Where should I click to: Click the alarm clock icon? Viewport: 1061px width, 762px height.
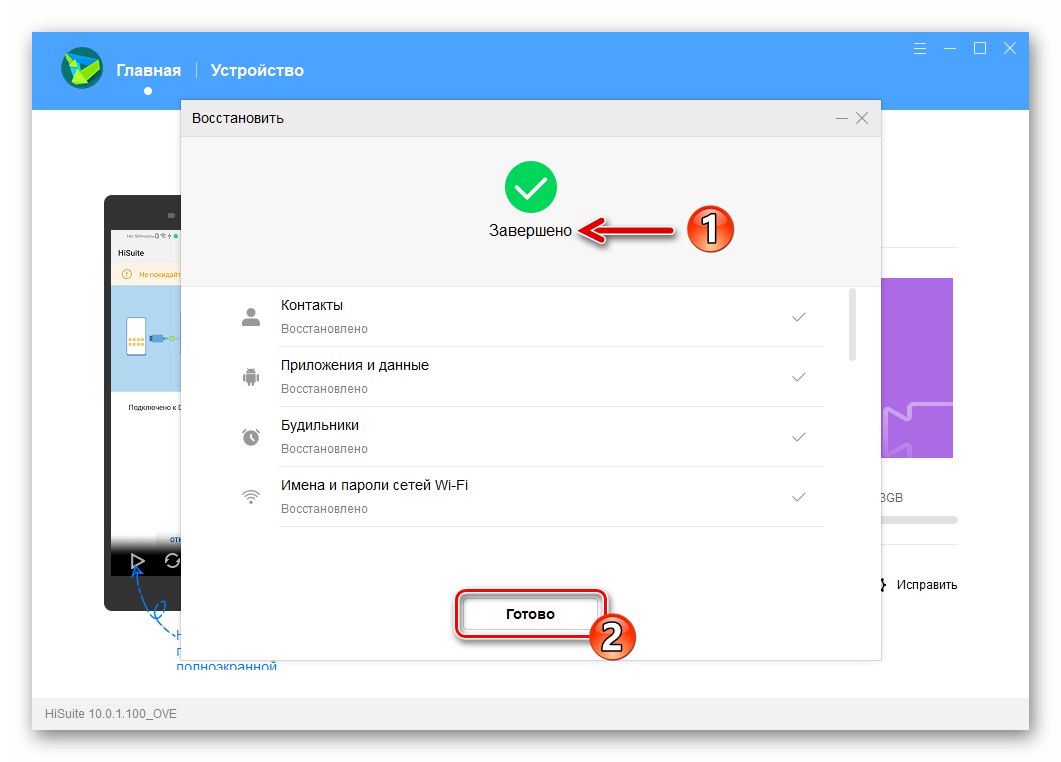(251, 436)
